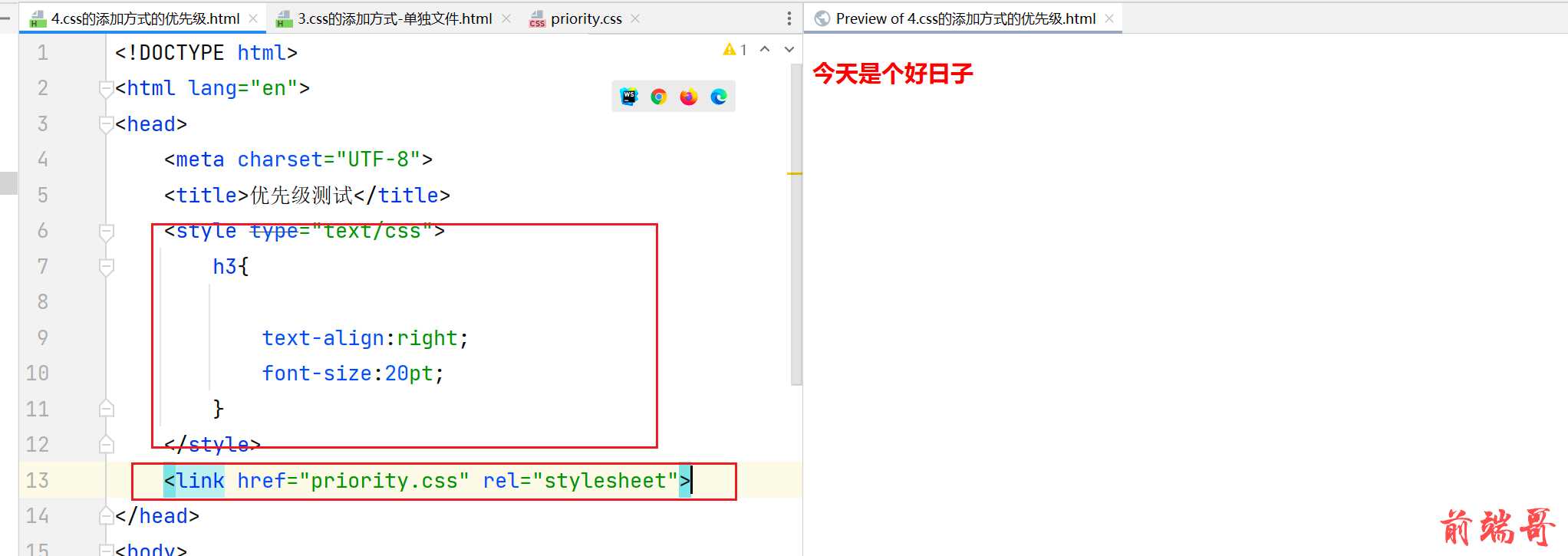The width and height of the screenshot is (1568, 556).
Task: Collapse the head tag fold on line 3
Action: (x=107, y=124)
